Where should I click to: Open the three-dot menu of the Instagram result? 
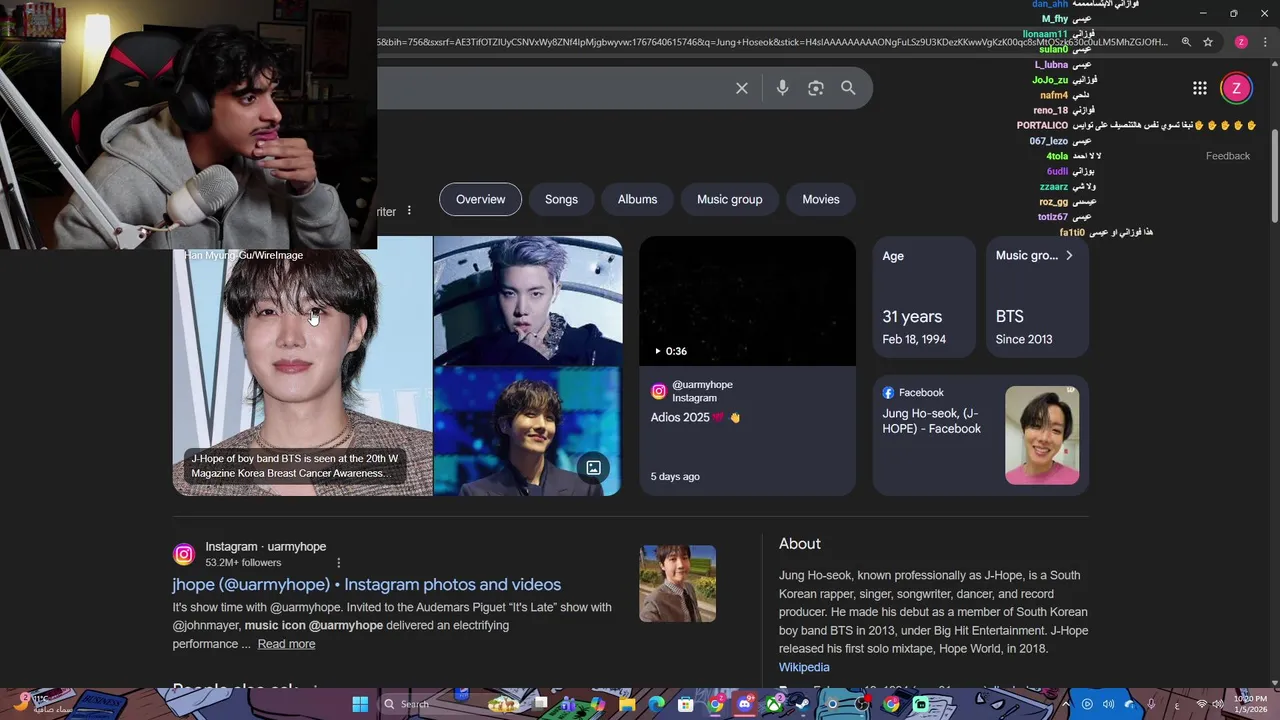click(339, 563)
